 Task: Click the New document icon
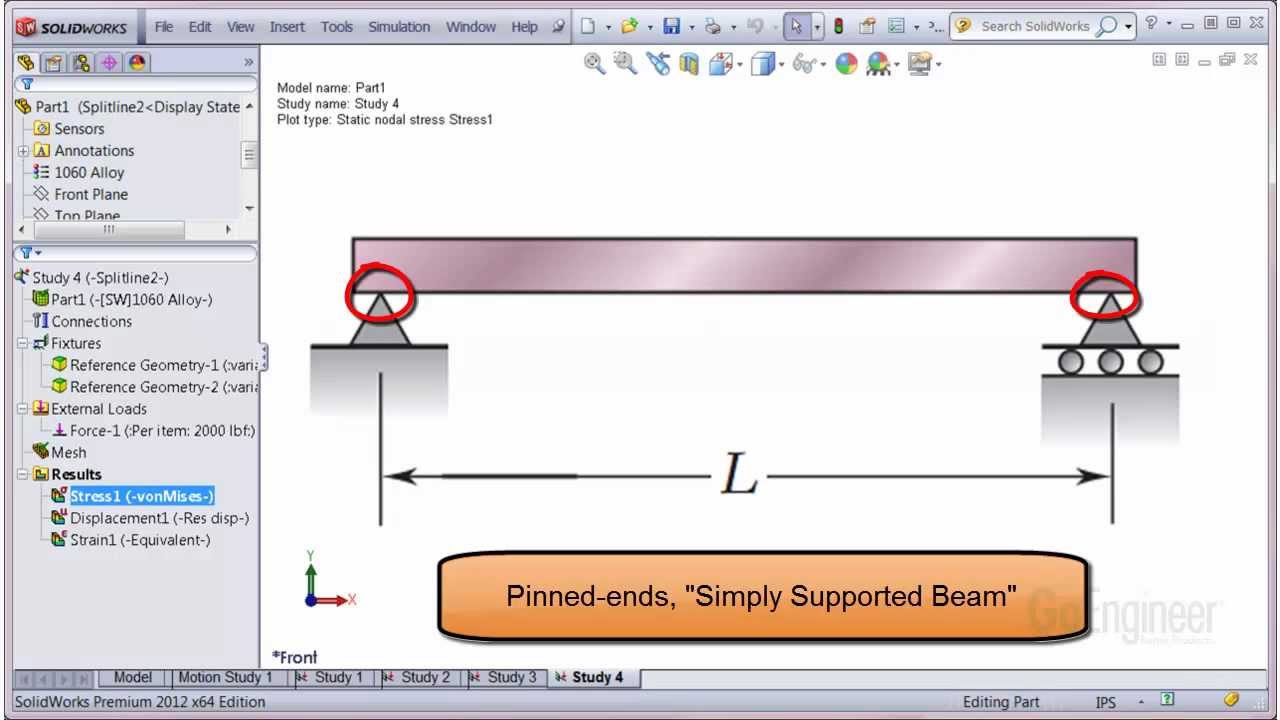click(588, 26)
